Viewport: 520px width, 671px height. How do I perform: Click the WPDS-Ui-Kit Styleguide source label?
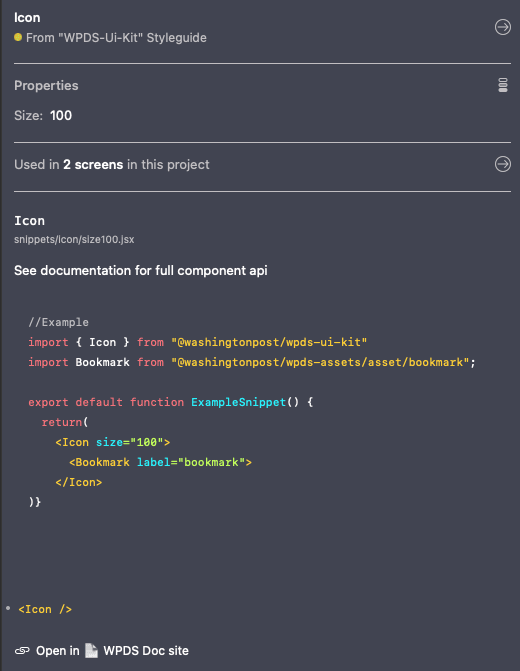(116, 38)
